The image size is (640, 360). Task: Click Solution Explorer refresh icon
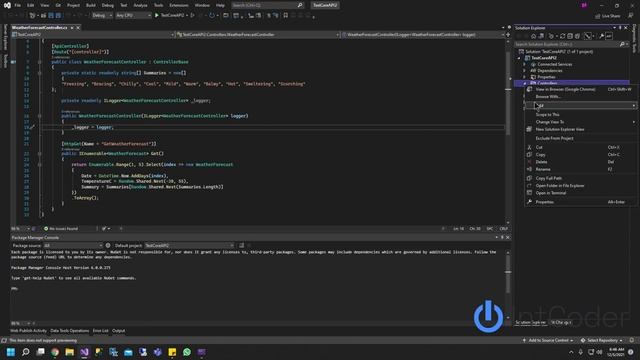(562, 36)
